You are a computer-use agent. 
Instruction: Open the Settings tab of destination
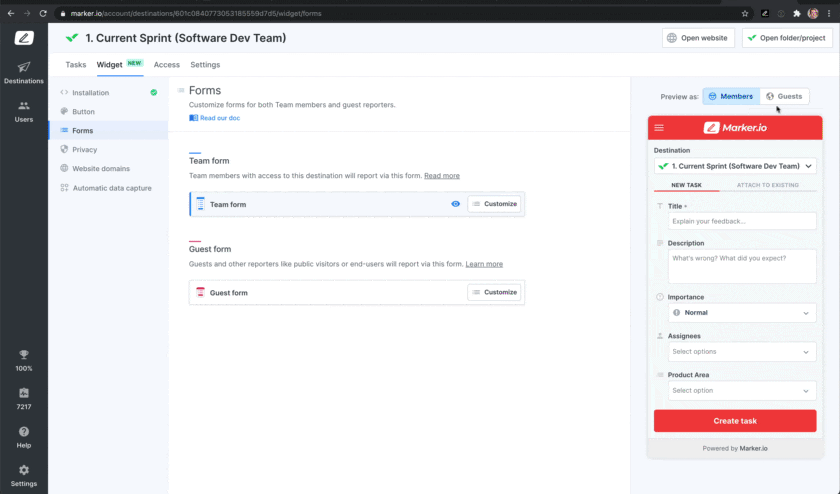coord(205,64)
